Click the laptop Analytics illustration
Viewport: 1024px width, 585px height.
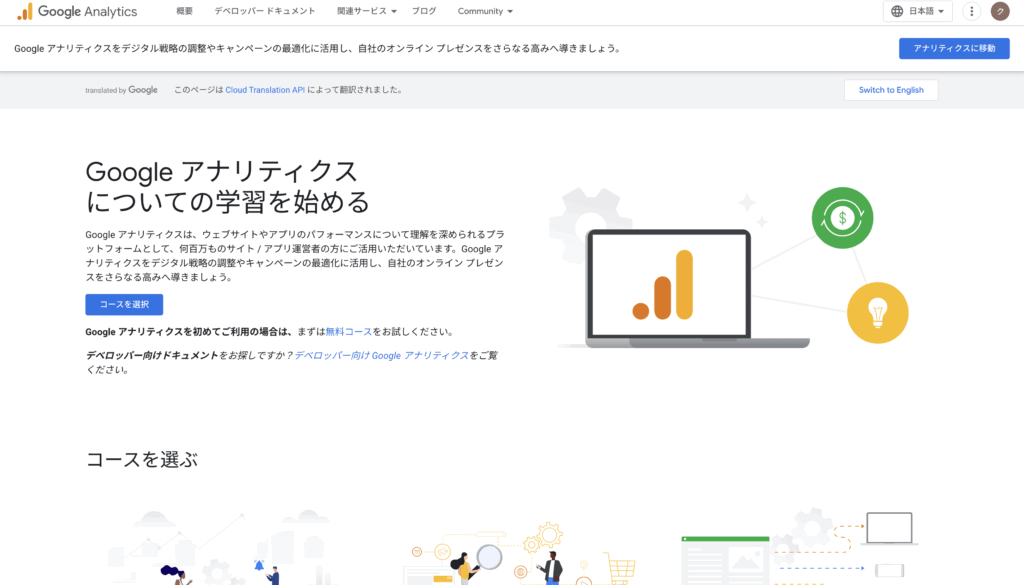tap(682, 287)
